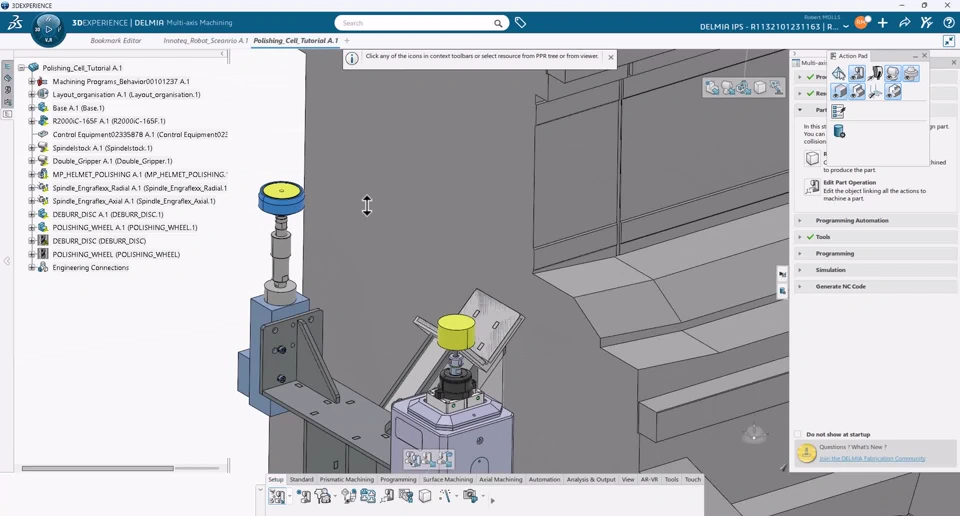Click the first Action Pad icon with cursor and mesh

point(838,73)
